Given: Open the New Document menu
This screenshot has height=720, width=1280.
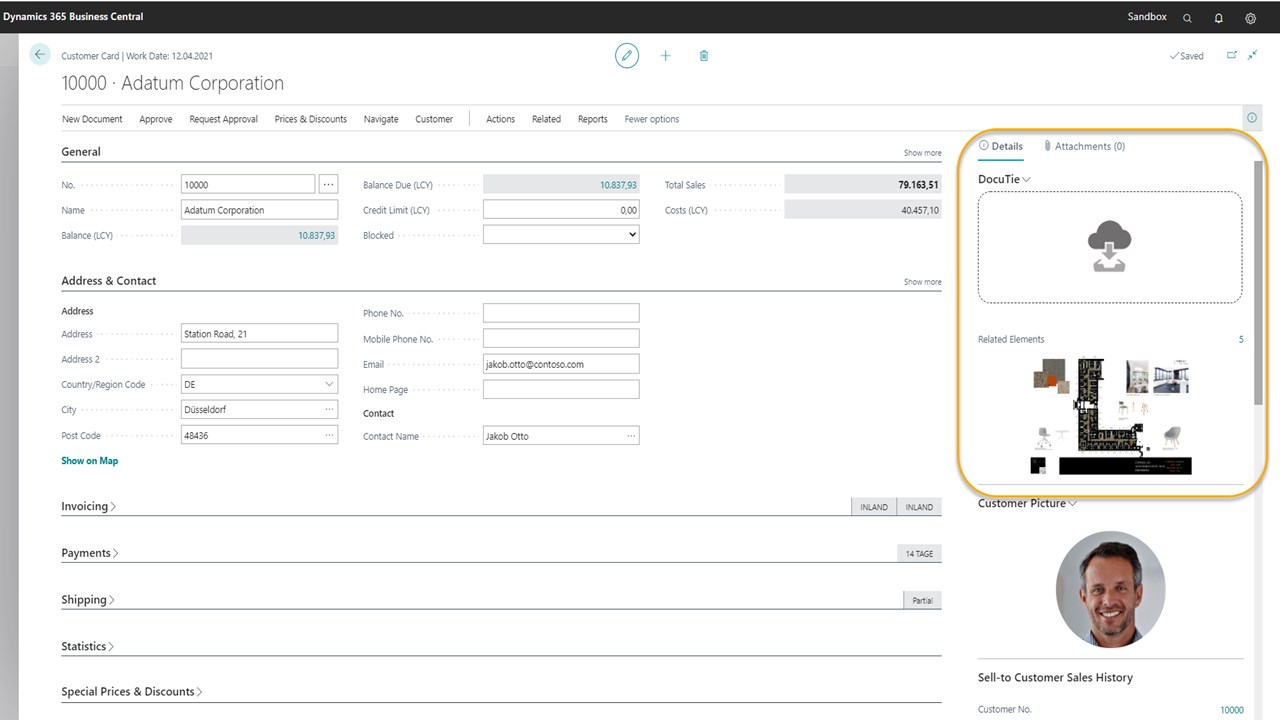Looking at the screenshot, I should [92, 119].
